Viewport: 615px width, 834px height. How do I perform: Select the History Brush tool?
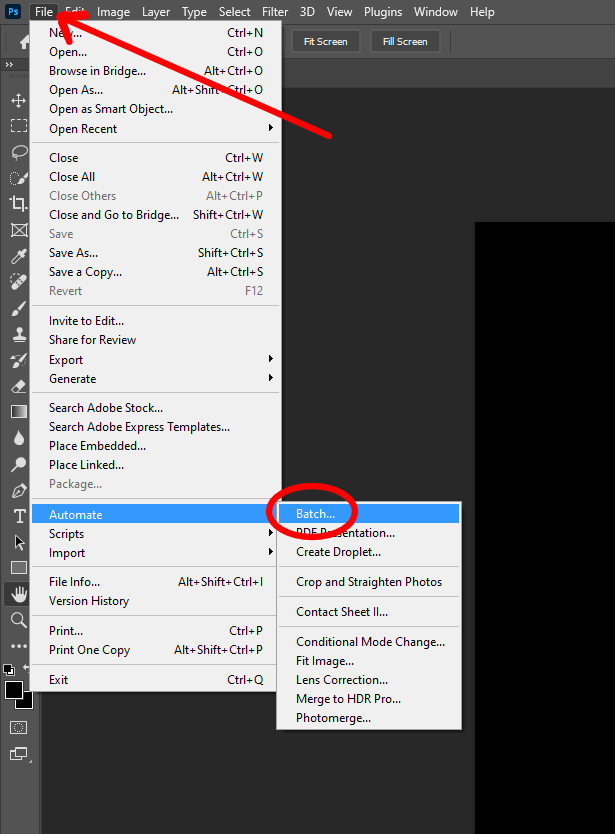point(19,361)
